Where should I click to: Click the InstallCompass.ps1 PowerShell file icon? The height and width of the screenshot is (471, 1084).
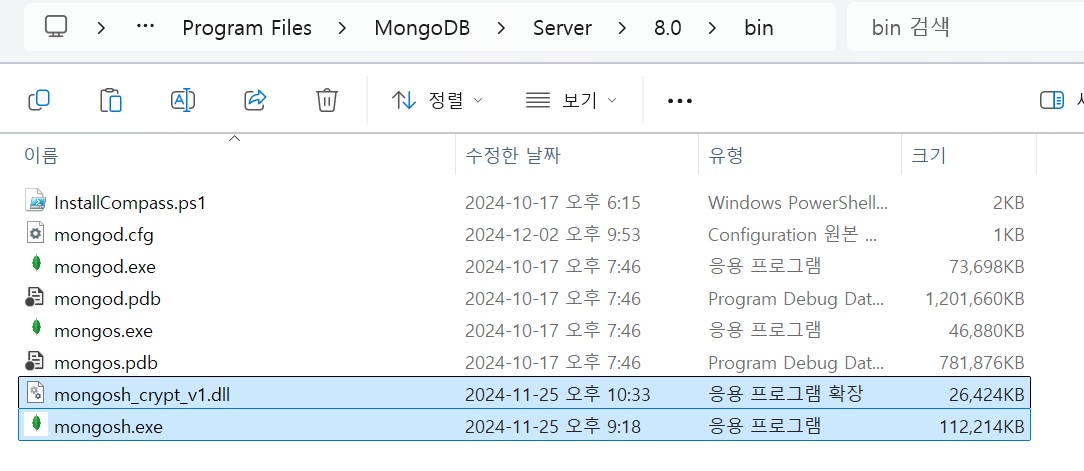click(35, 202)
